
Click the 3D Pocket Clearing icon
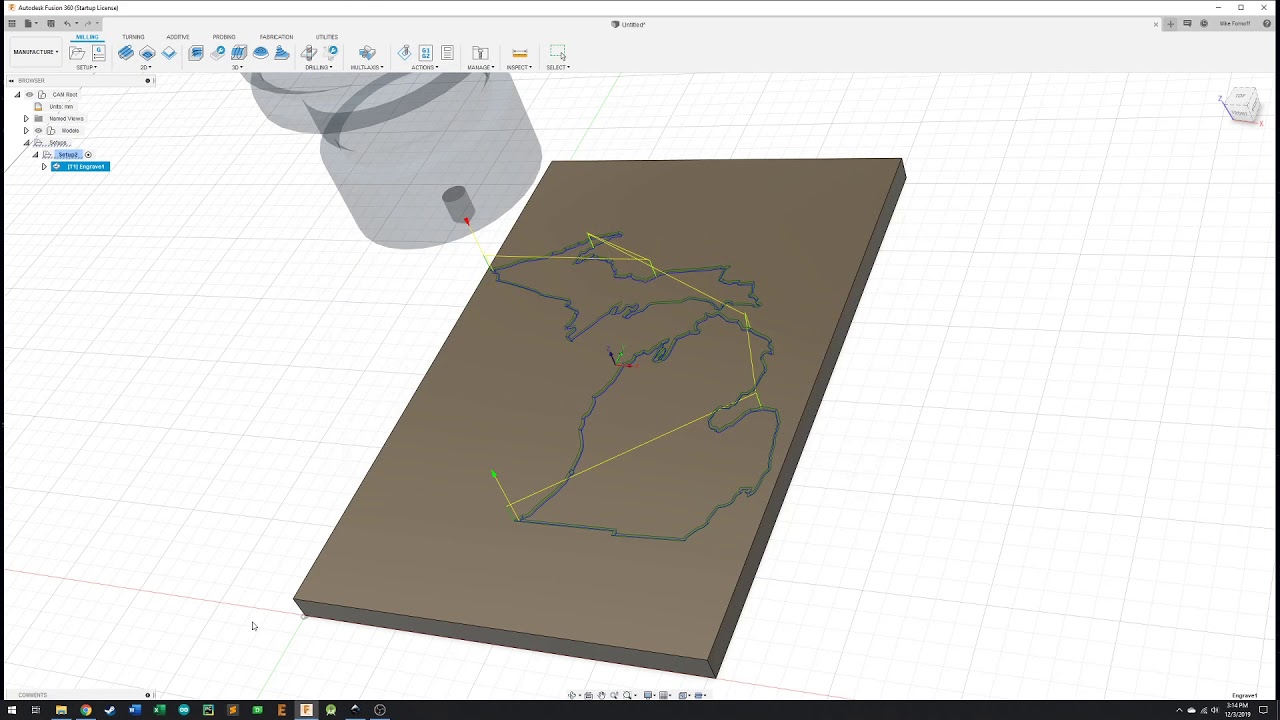pyautogui.click(x=218, y=53)
